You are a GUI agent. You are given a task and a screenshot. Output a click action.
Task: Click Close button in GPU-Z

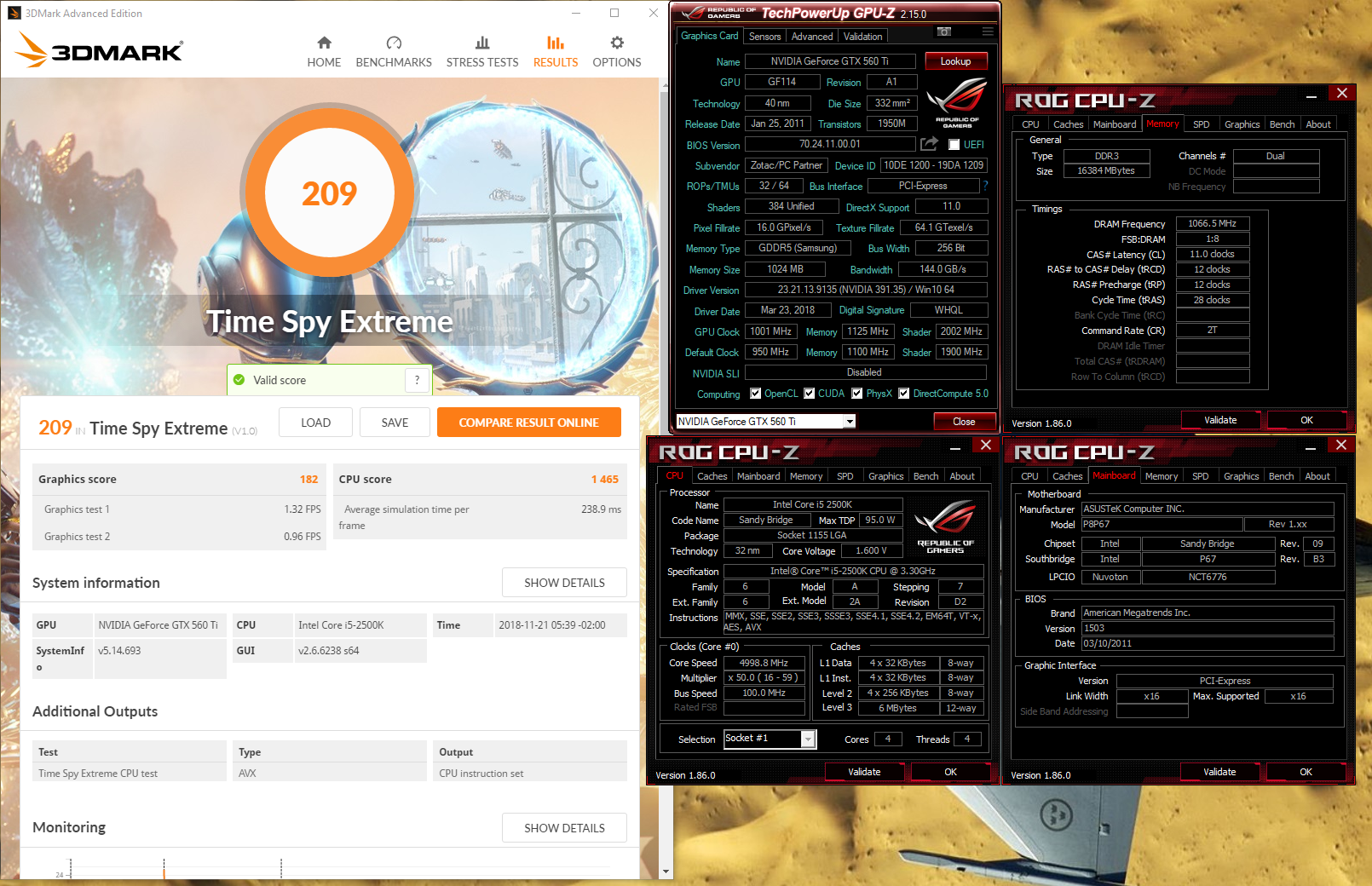964,422
